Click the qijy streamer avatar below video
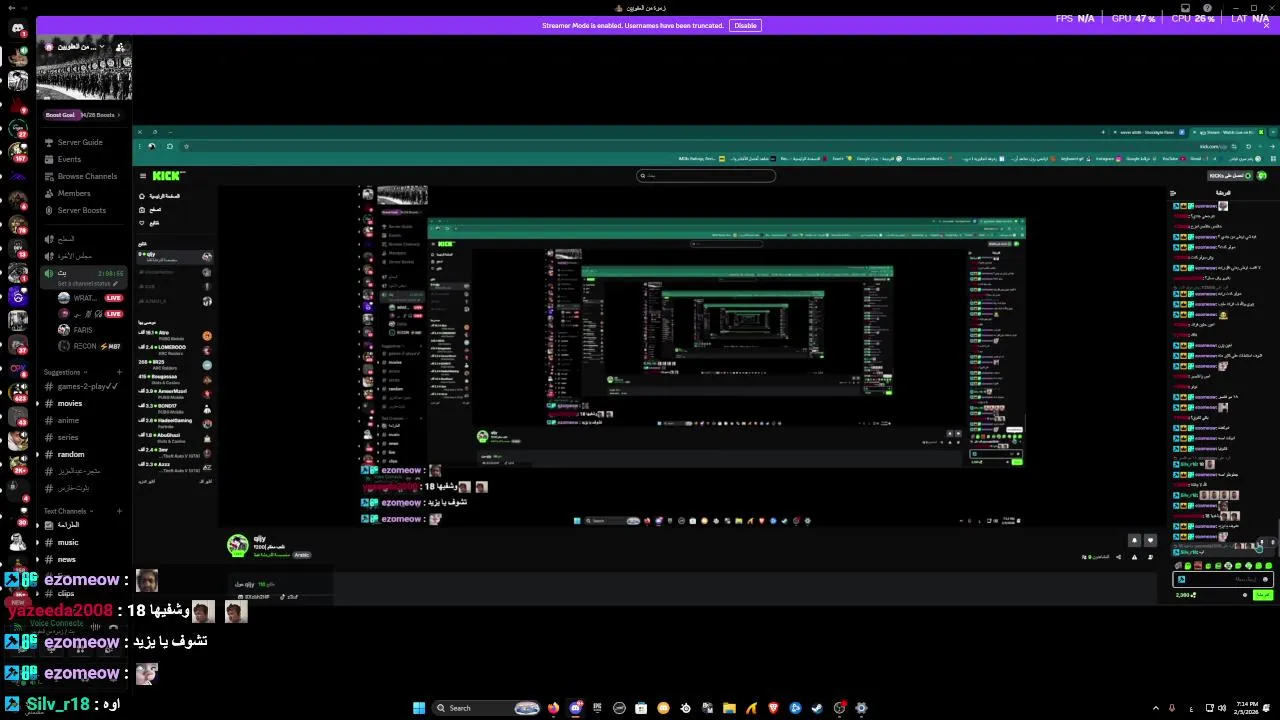The height and width of the screenshot is (720, 1280). (237, 545)
